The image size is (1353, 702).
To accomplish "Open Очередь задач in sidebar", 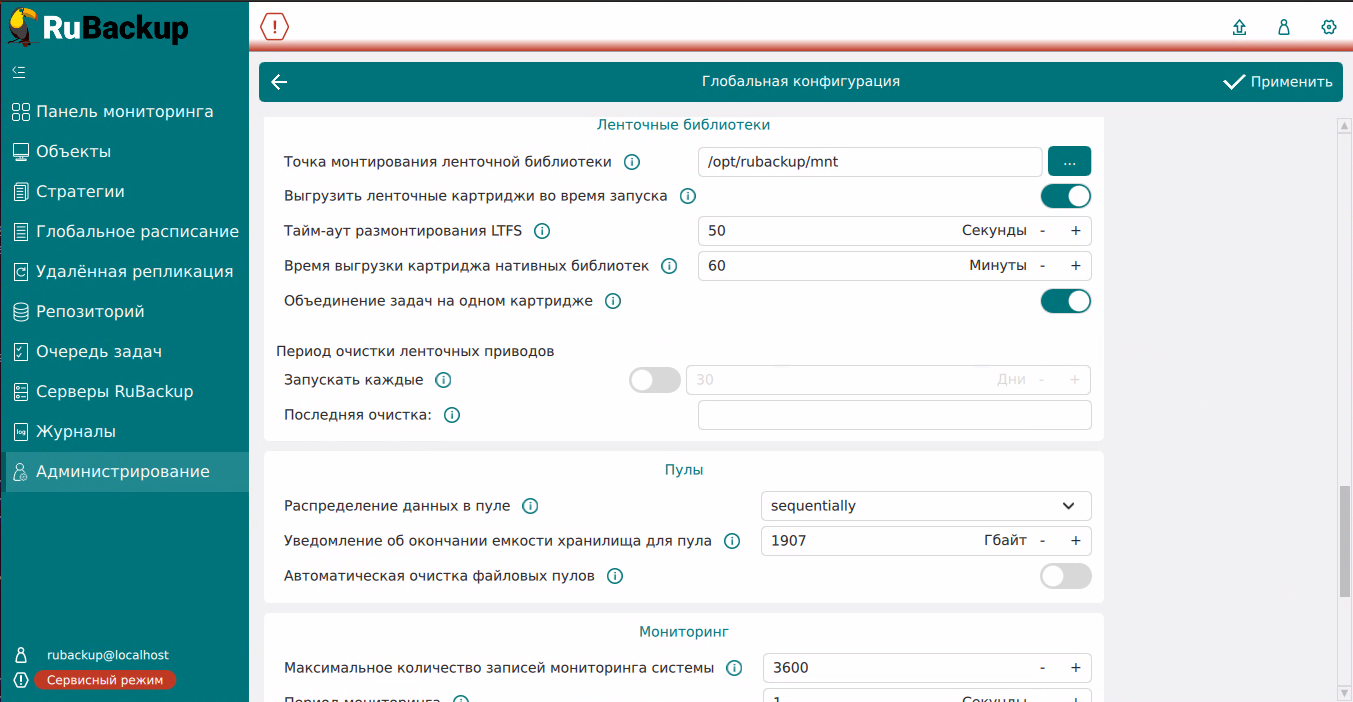I will pos(98,352).
